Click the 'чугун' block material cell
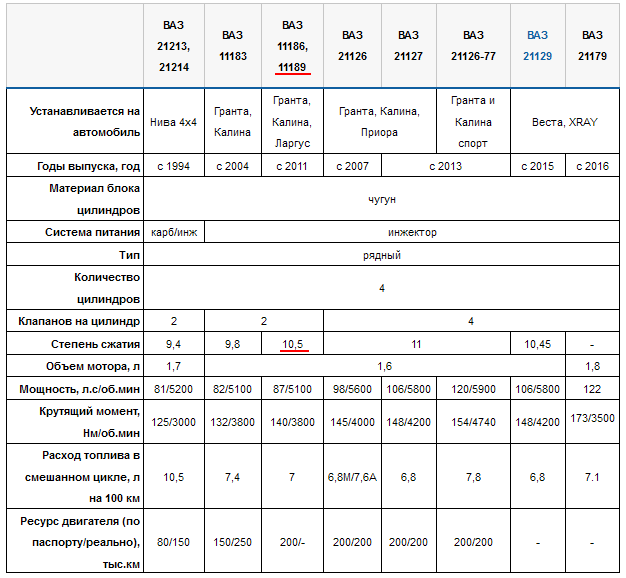Viewport: 626px width, 578px height. tap(382, 199)
